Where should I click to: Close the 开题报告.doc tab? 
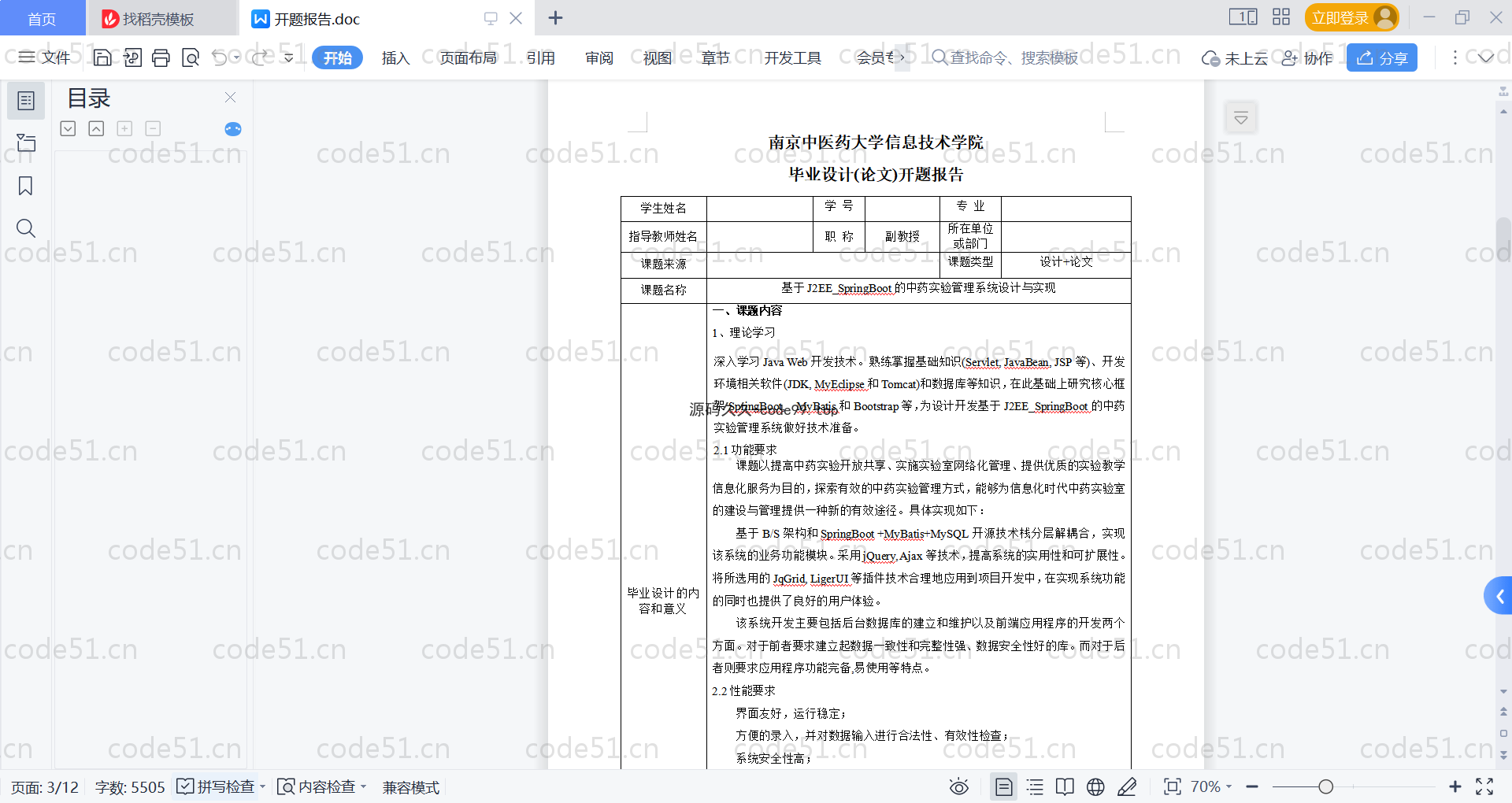[516, 18]
